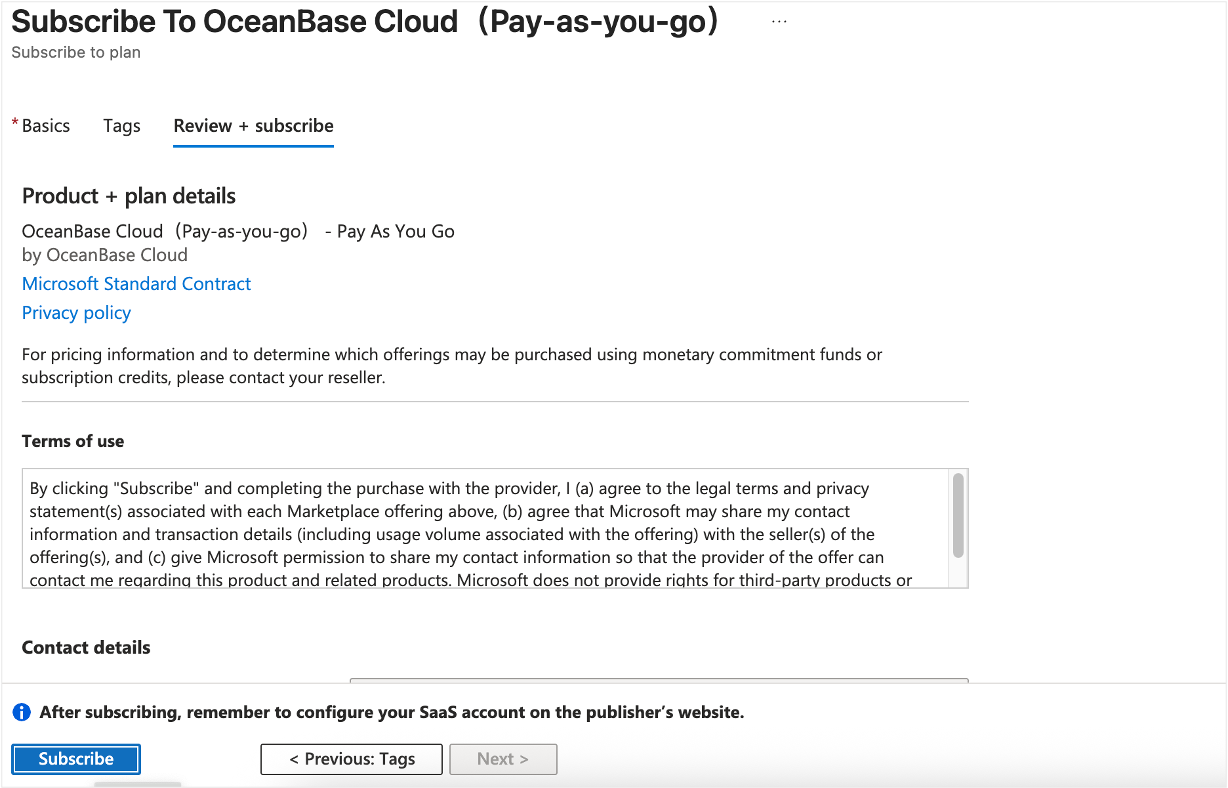Click the Contact details input field

(658, 683)
